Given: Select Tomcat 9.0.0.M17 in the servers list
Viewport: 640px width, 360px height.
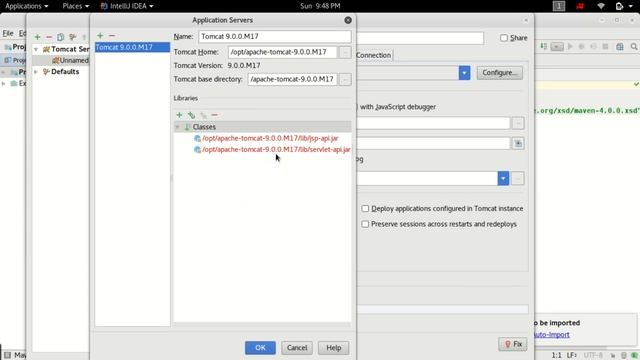Looking at the screenshot, I should (x=132, y=47).
